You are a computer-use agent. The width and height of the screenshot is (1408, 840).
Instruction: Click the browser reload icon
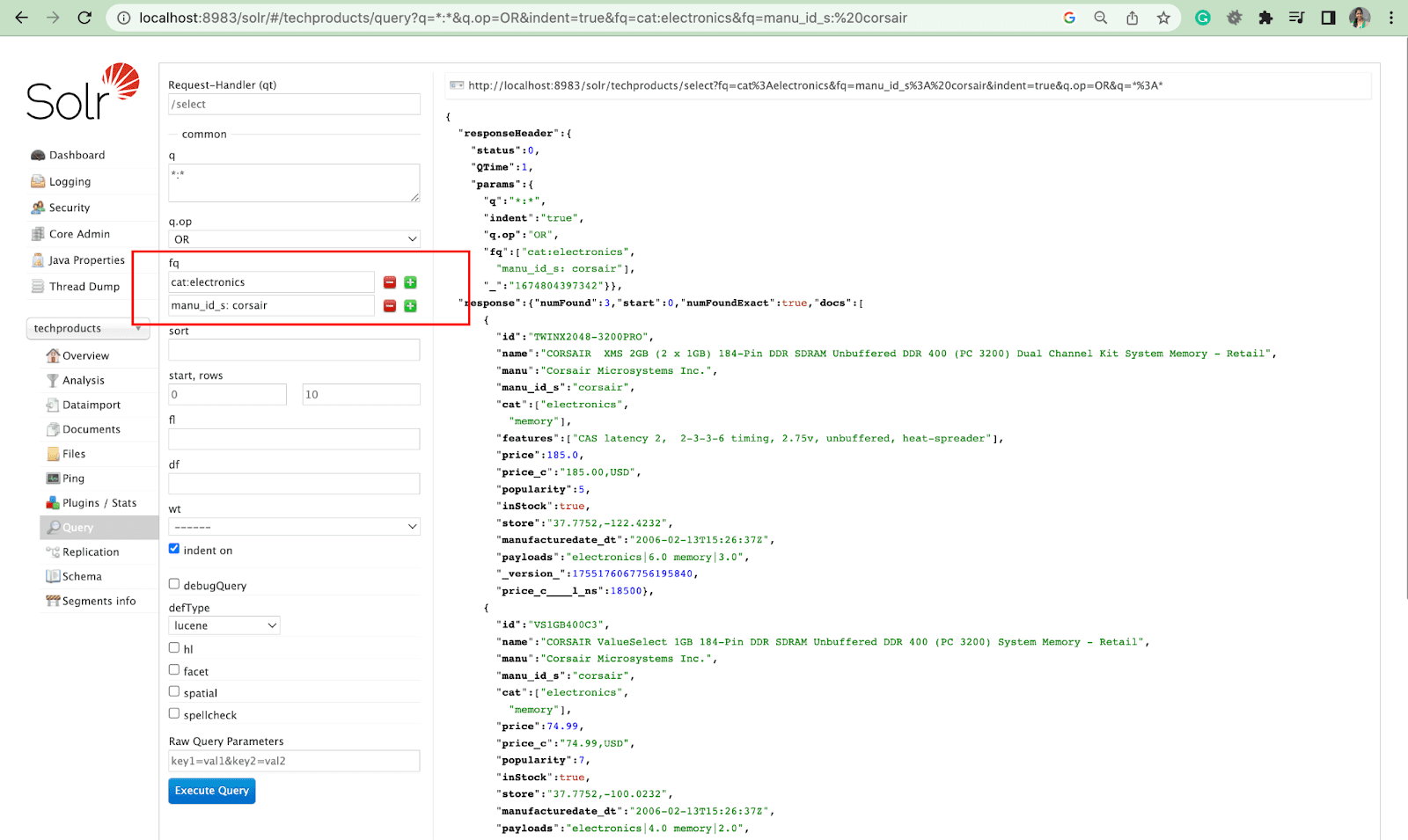coord(84,18)
